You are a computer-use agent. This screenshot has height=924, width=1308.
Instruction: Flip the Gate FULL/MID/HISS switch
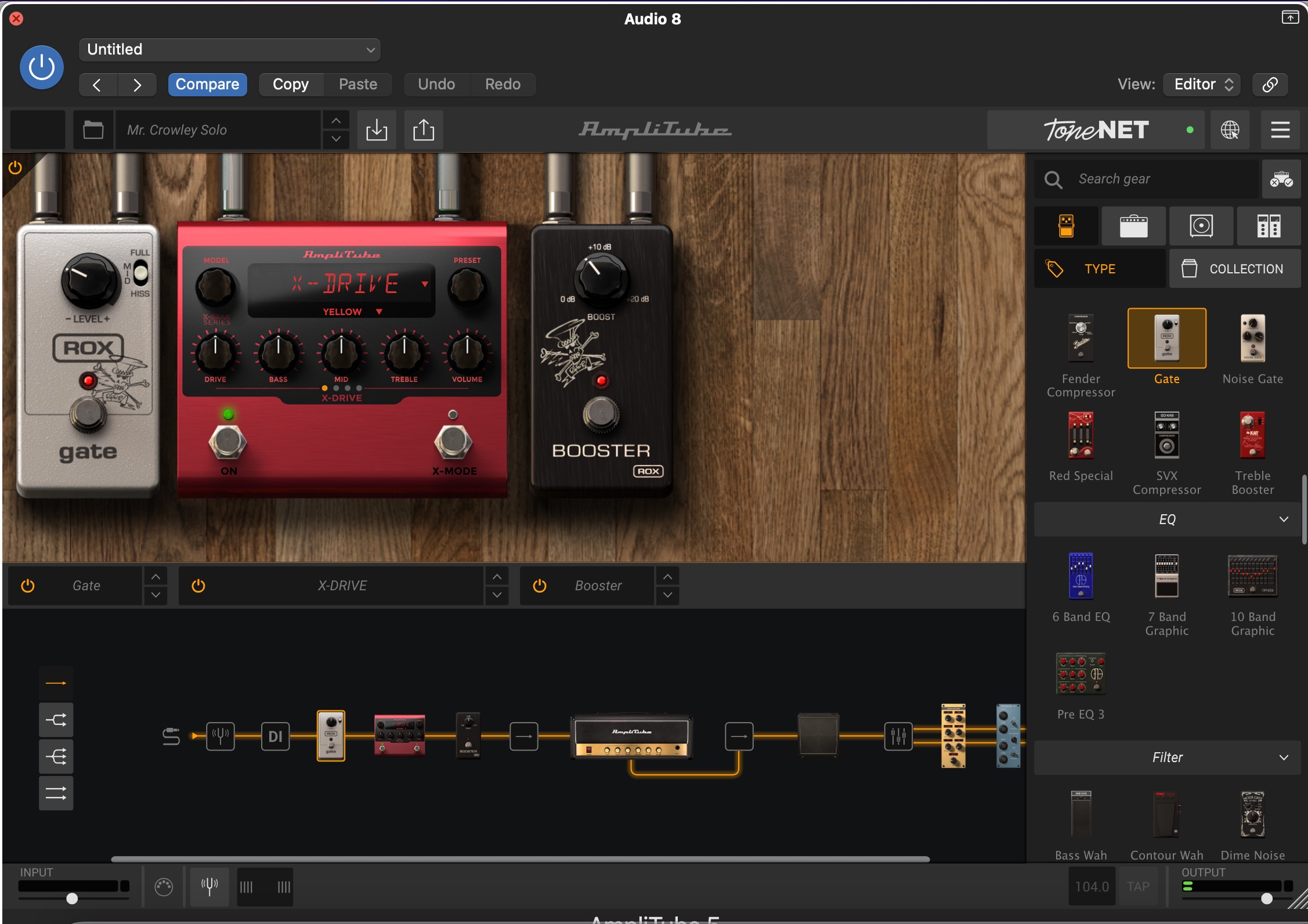click(140, 272)
